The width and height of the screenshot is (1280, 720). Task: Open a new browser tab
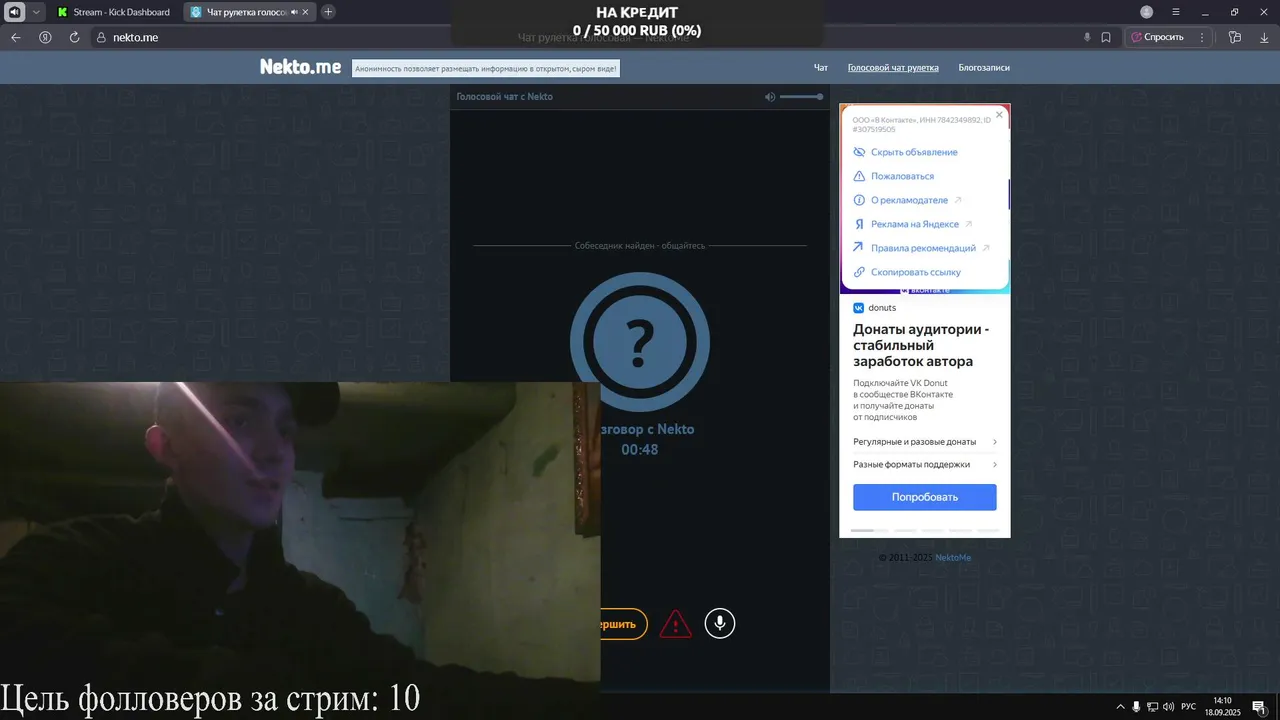point(328,12)
